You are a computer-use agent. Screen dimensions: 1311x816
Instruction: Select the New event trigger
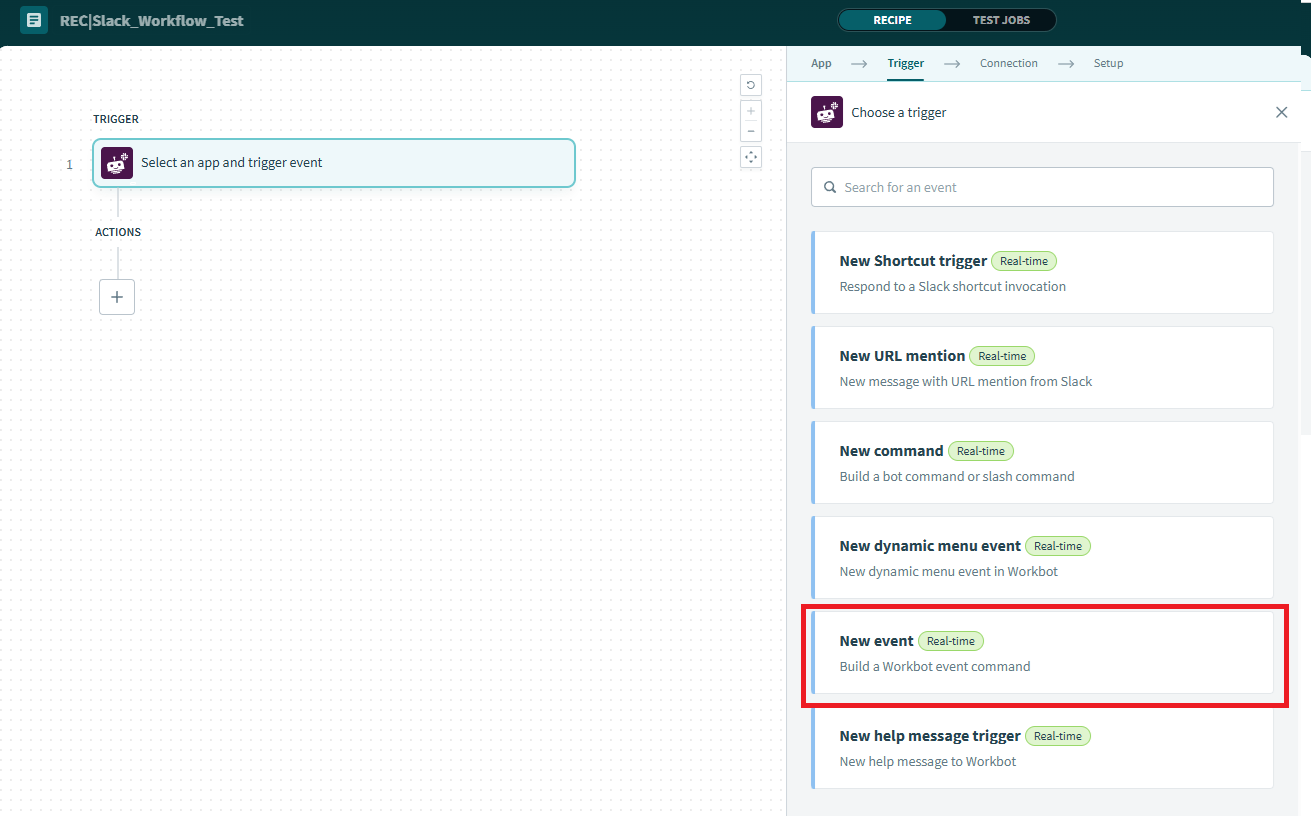pyautogui.click(x=1042, y=653)
